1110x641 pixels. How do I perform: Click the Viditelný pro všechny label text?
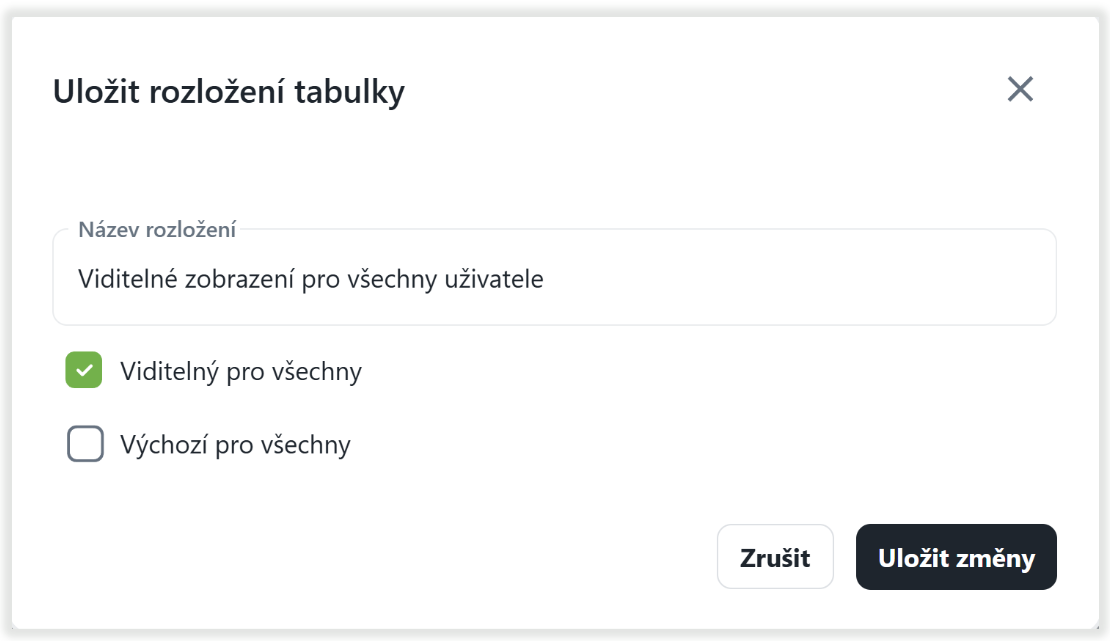pyautogui.click(x=240, y=372)
